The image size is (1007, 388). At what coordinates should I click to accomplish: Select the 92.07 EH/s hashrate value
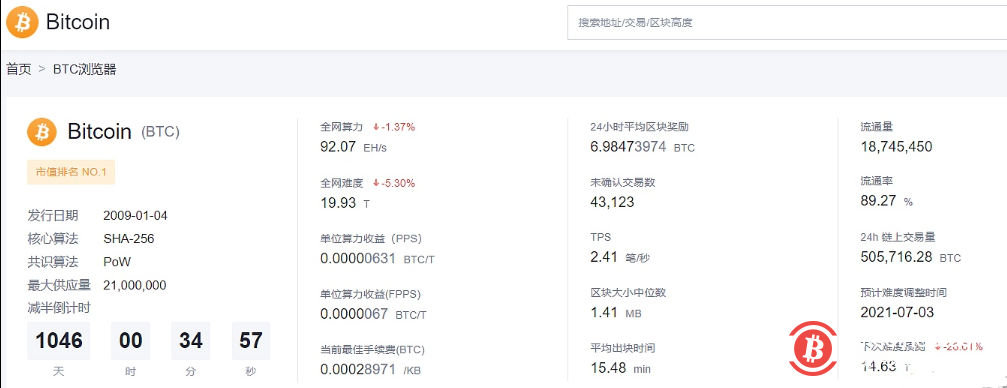353,146
